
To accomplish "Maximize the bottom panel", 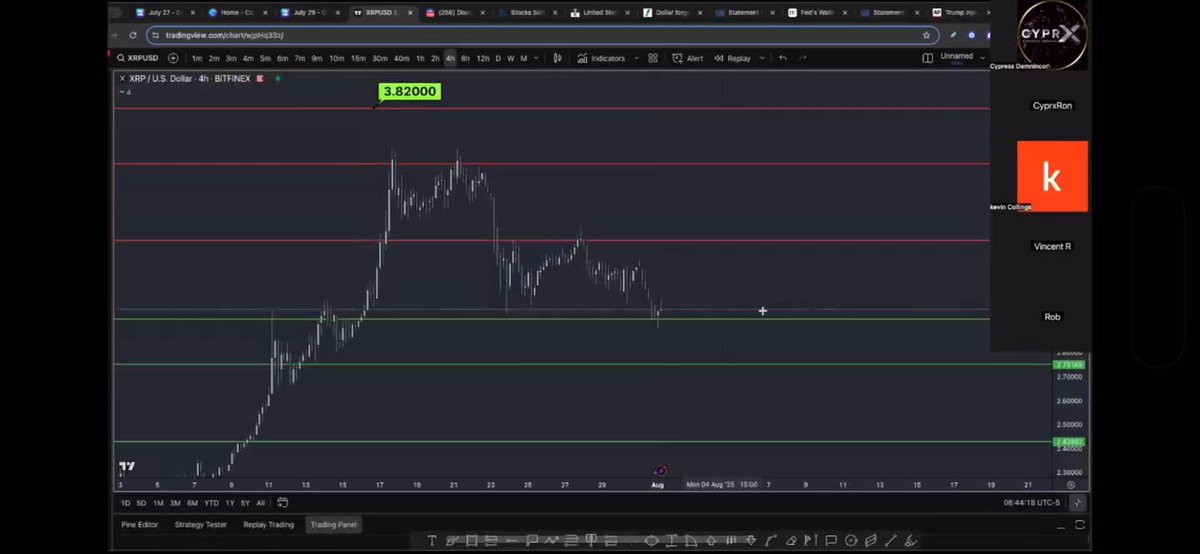I will (x=1080, y=524).
